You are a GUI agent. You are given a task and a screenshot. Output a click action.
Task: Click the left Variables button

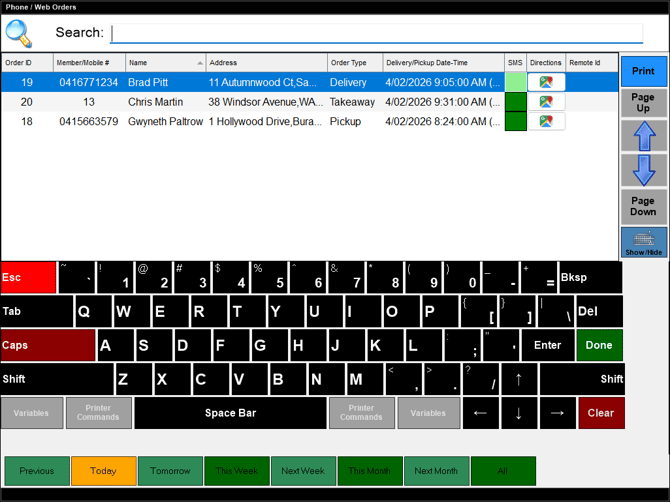(x=32, y=413)
